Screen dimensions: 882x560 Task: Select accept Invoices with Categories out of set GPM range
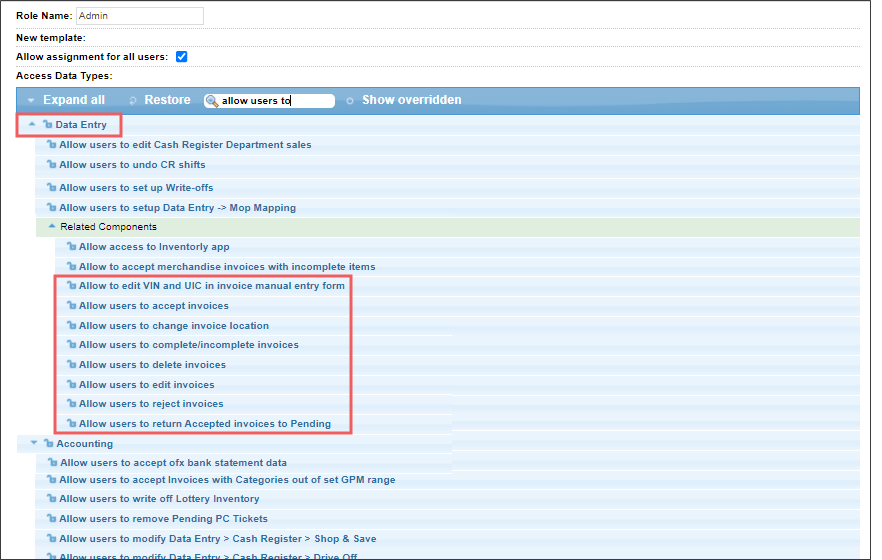click(227, 480)
